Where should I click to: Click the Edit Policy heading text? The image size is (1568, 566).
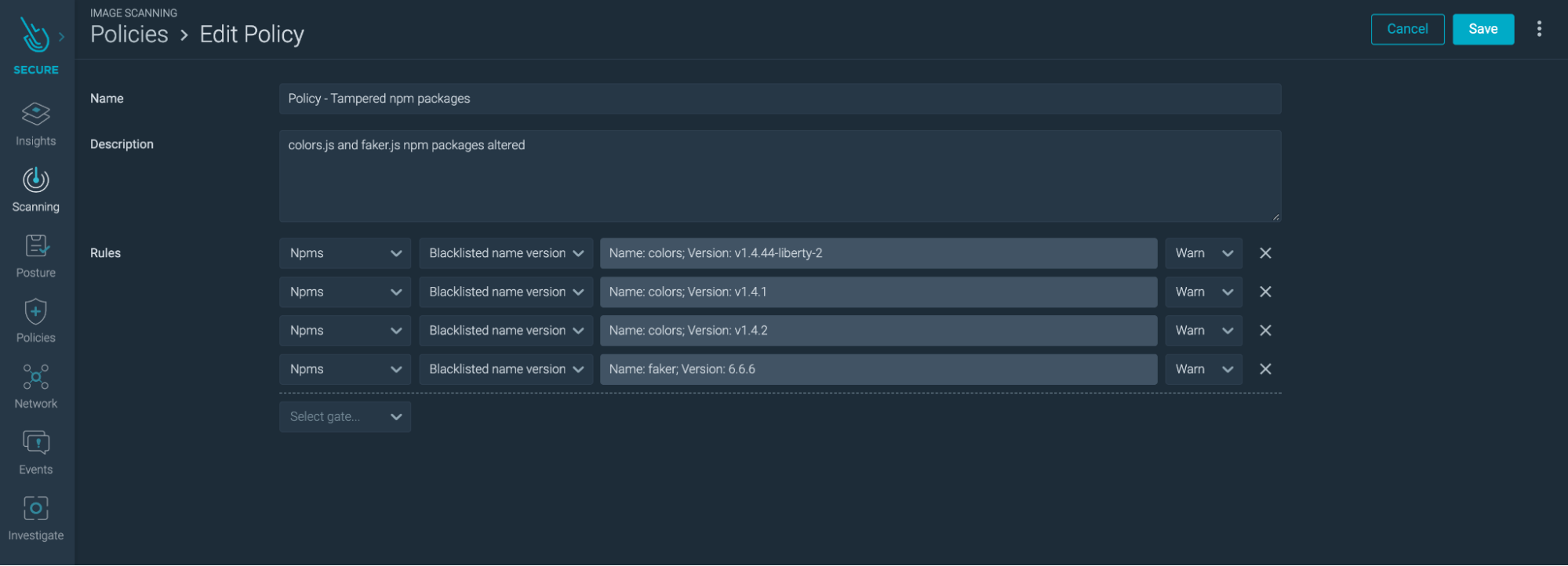[252, 34]
